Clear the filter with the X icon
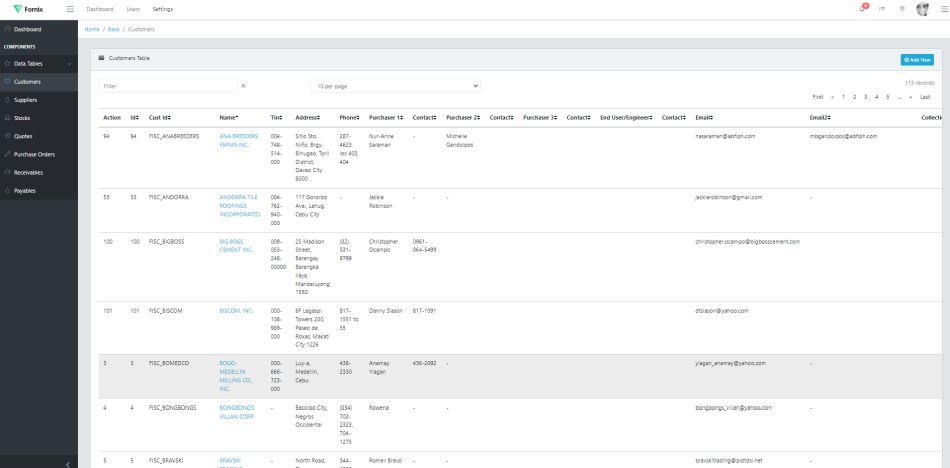 coord(243,86)
